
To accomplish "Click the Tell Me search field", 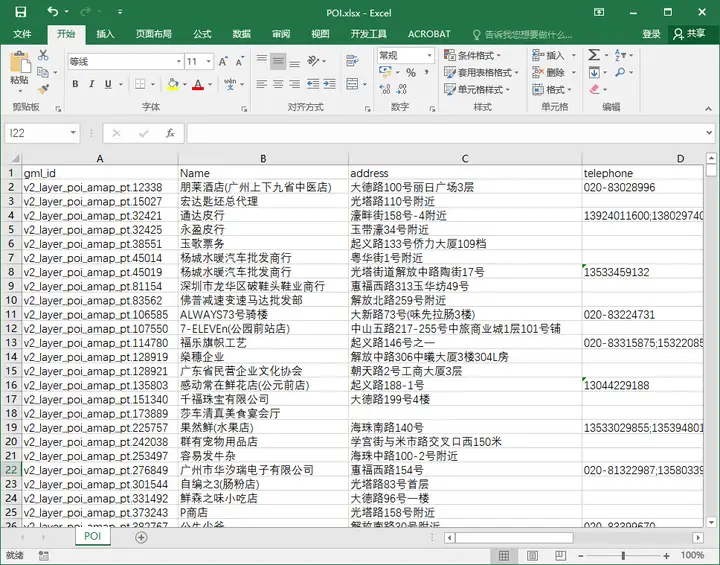I will [522, 34].
